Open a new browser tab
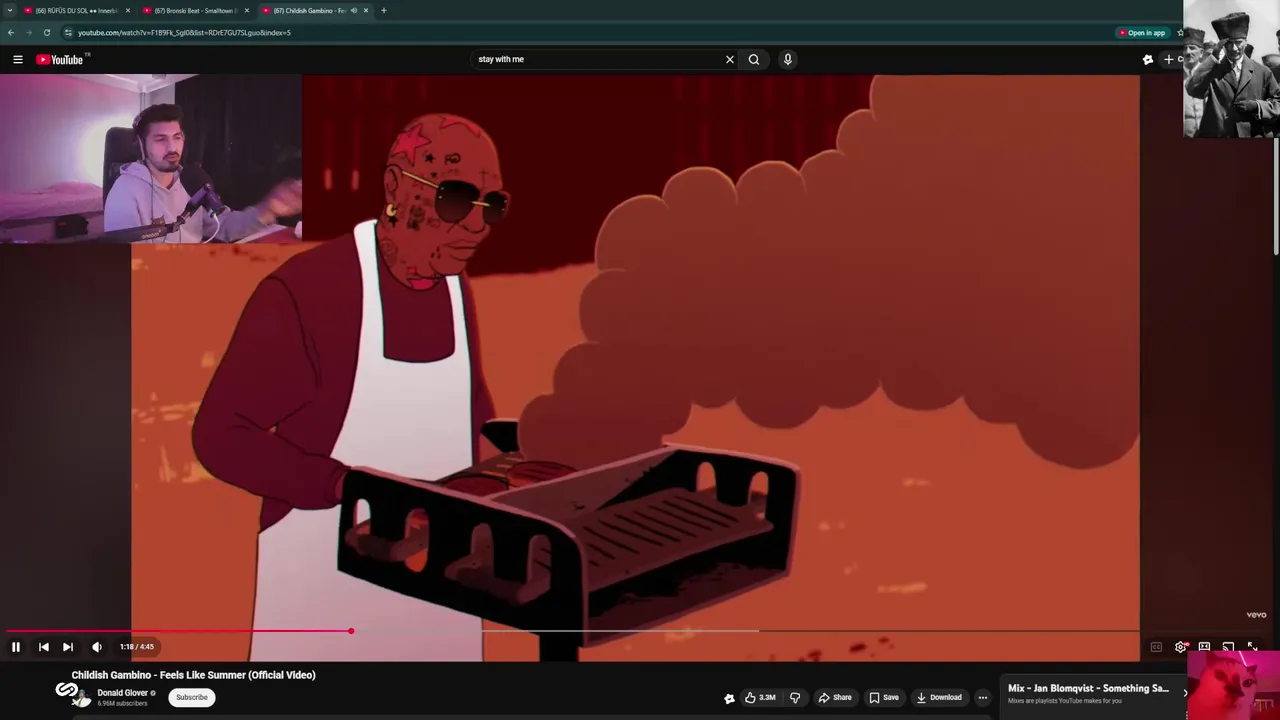The height and width of the screenshot is (720, 1280). tap(384, 11)
